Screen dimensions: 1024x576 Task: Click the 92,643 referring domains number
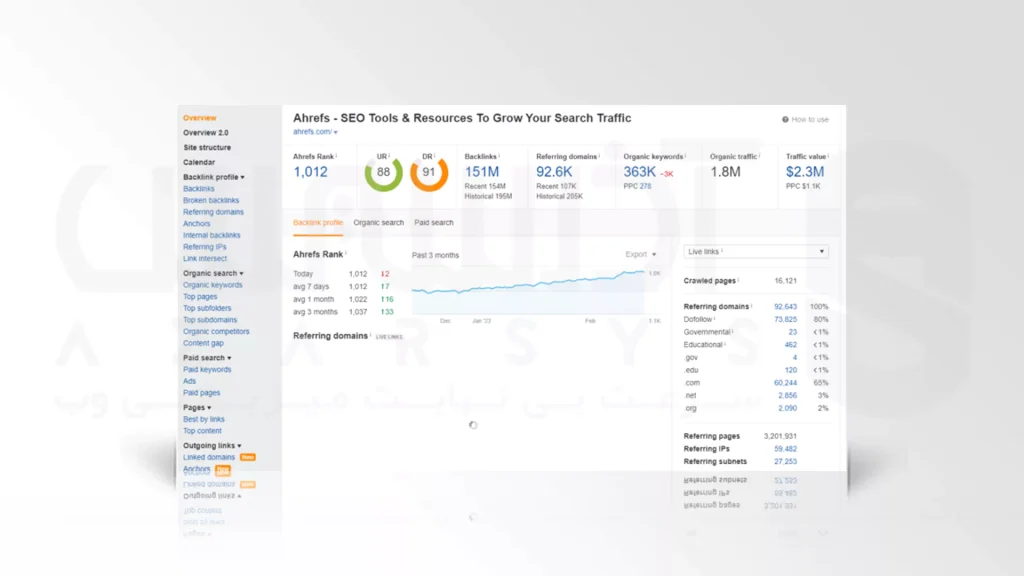[x=786, y=307]
